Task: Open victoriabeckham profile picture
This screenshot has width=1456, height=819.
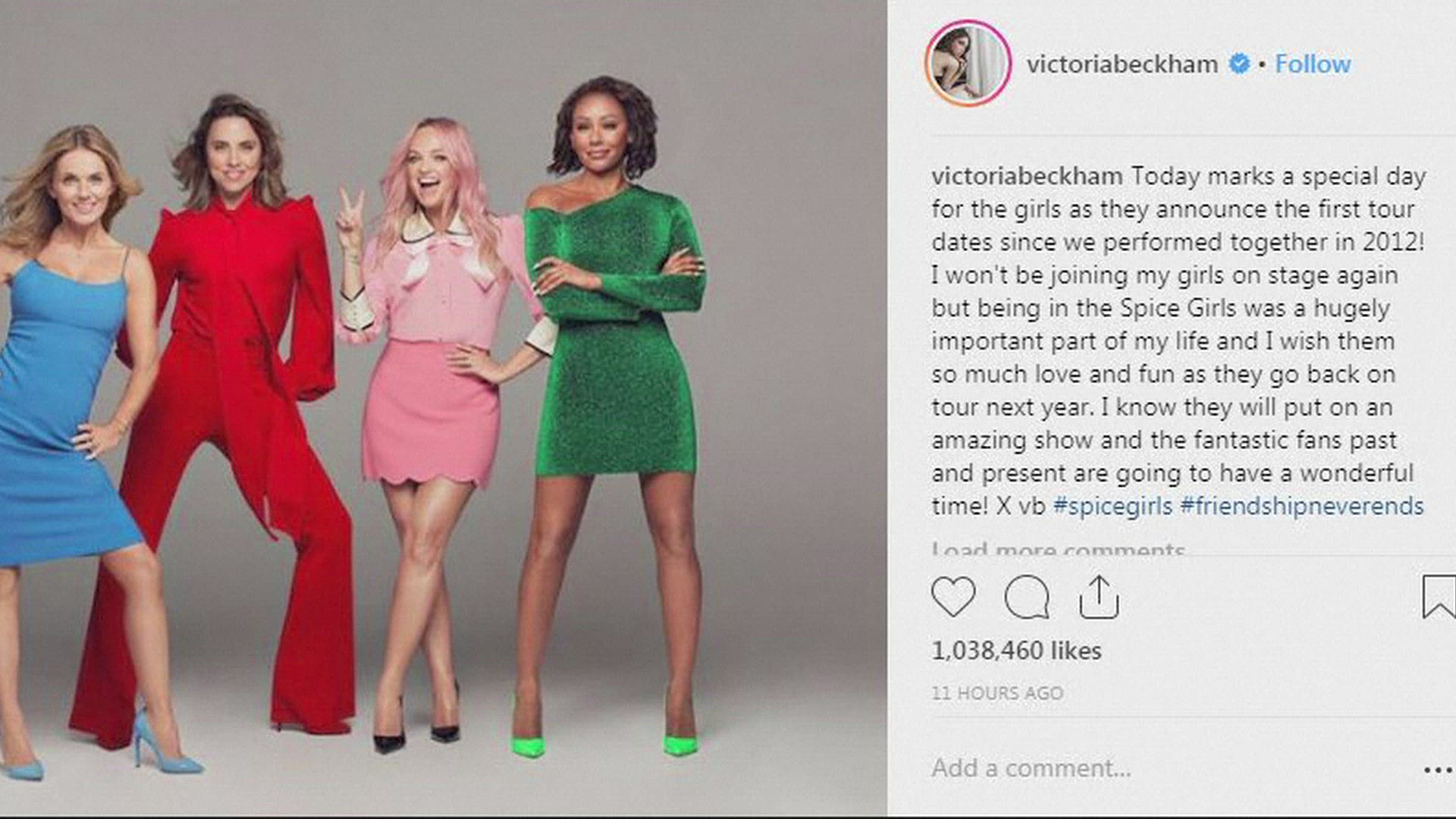Action: (968, 63)
